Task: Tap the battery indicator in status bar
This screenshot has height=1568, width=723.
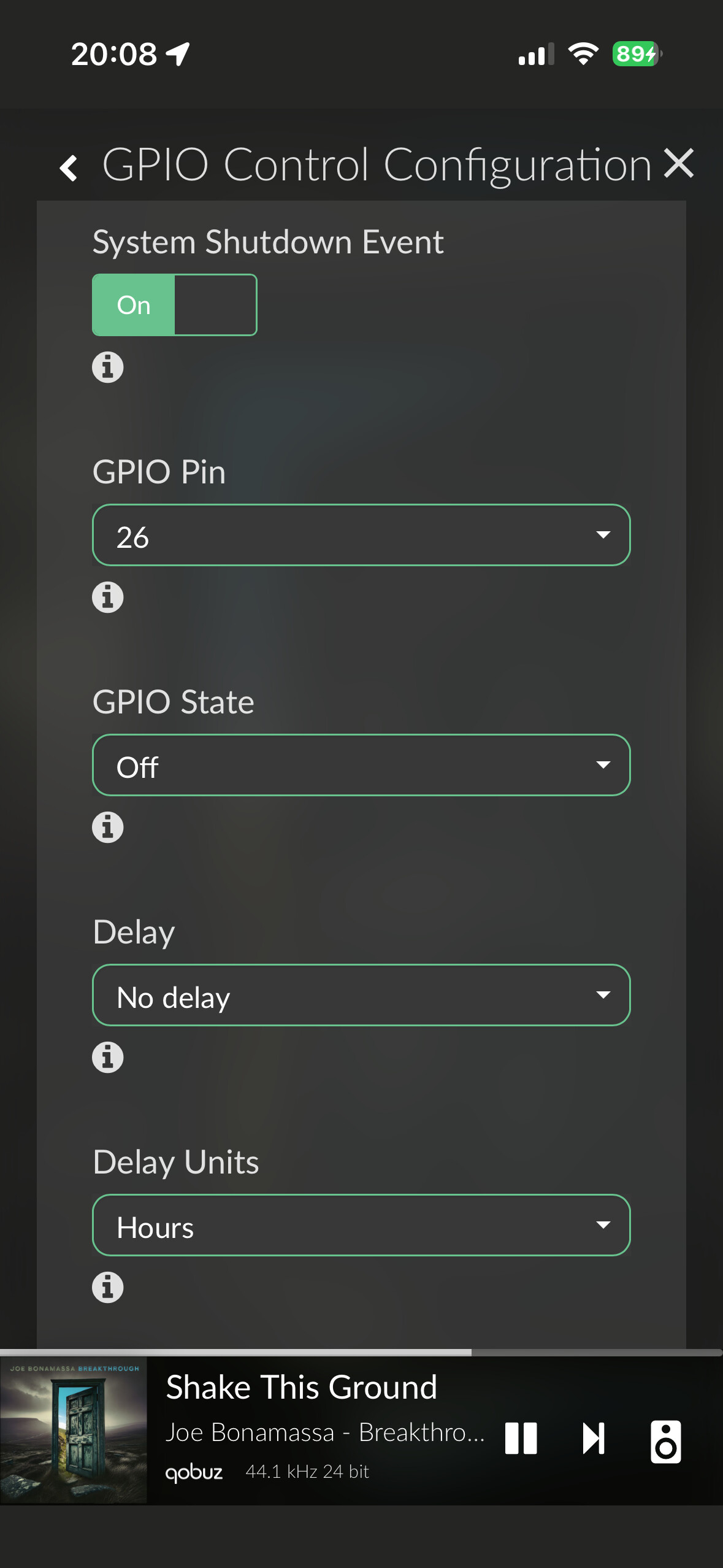Action: pyautogui.click(x=637, y=54)
